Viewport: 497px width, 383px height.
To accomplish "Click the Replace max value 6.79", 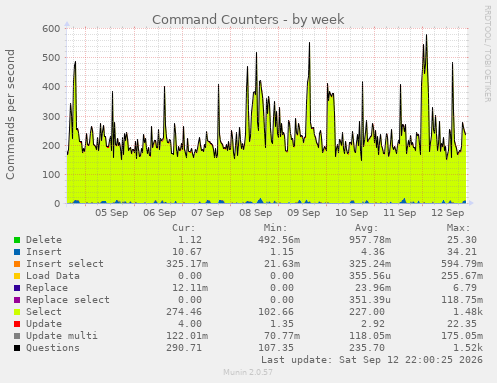I will point(465,288).
